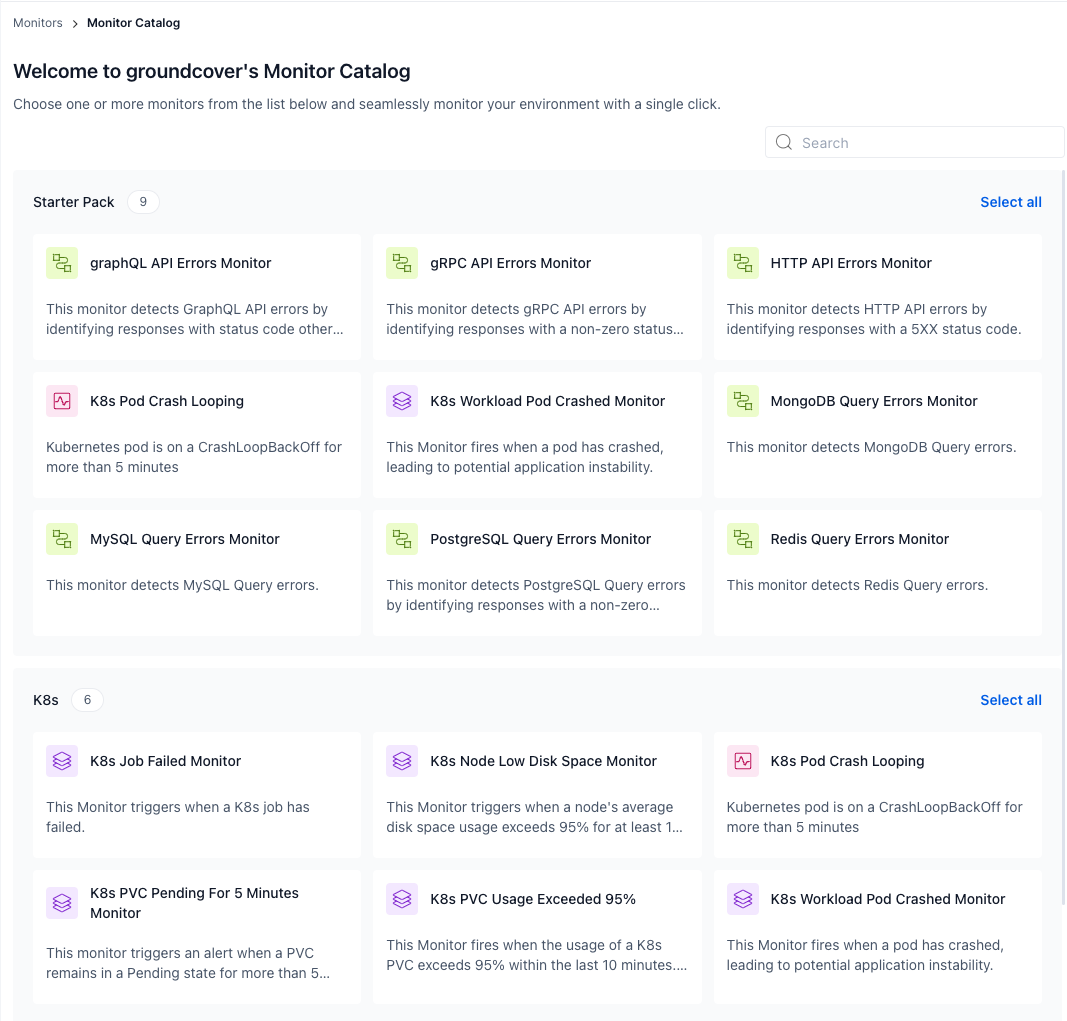The image size is (1067, 1021).
Task: Click the Starter Pack count badge
Action: pyautogui.click(x=143, y=202)
